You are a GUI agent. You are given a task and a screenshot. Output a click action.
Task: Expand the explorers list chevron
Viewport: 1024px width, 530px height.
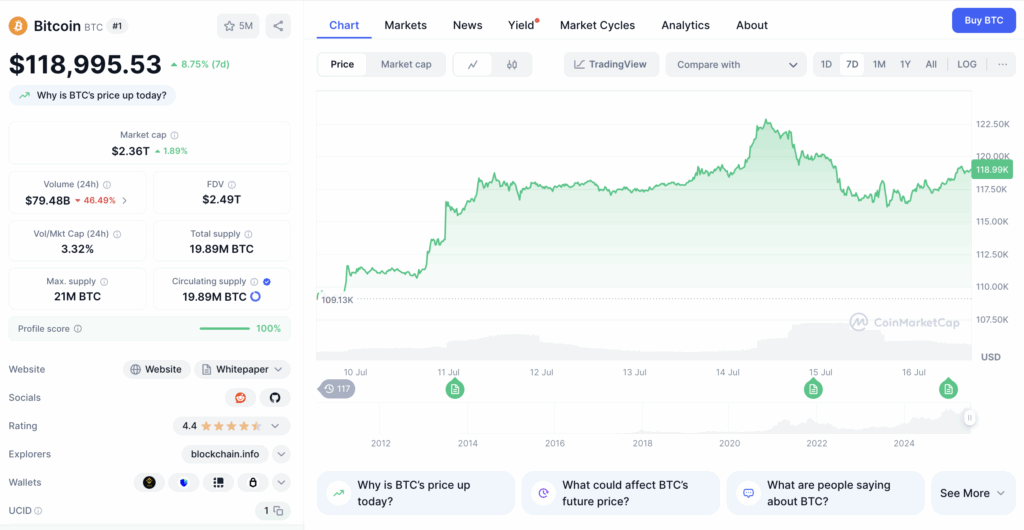tap(281, 454)
